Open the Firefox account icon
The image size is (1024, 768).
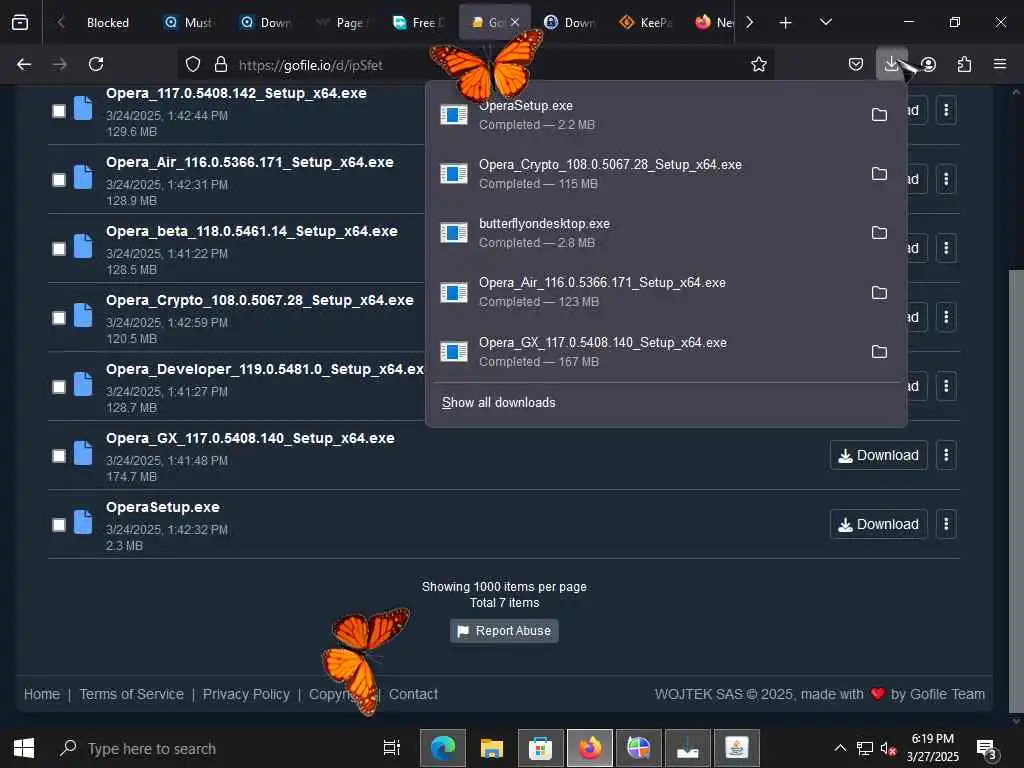pyautogui.click(x=929, y=64)
